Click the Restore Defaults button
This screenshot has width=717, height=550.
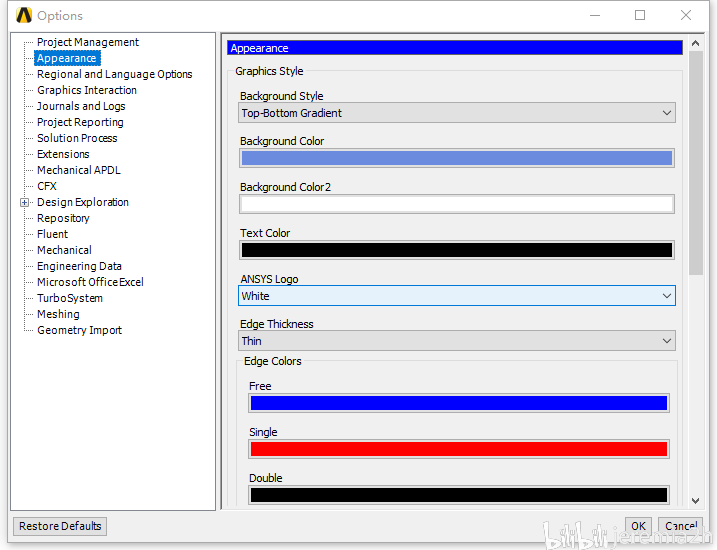click(60, 526)
